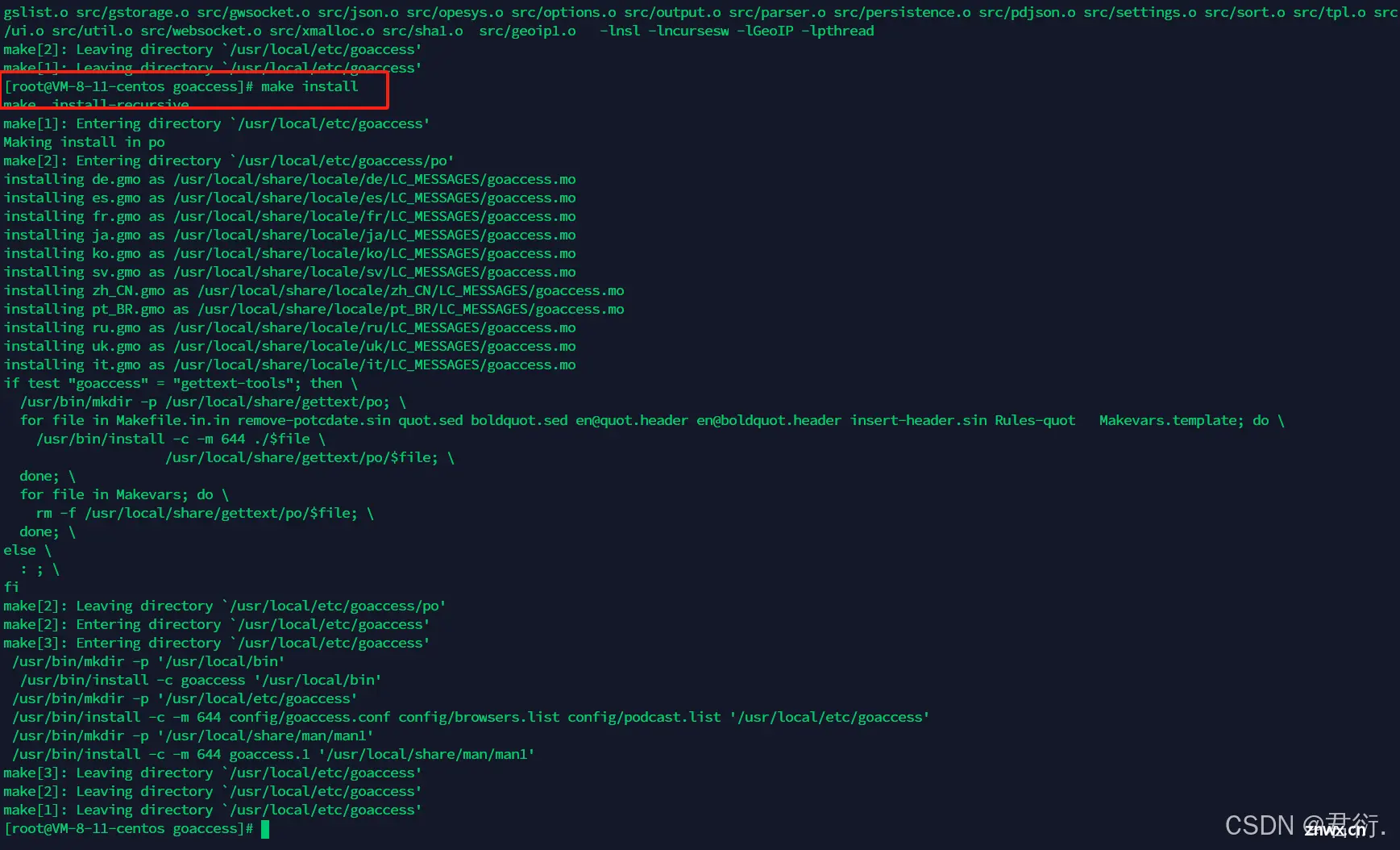This screenshot has height=850, width=1400.
Task: Click 'make[3]: Leaving directory' line
Action: point(213,773)
